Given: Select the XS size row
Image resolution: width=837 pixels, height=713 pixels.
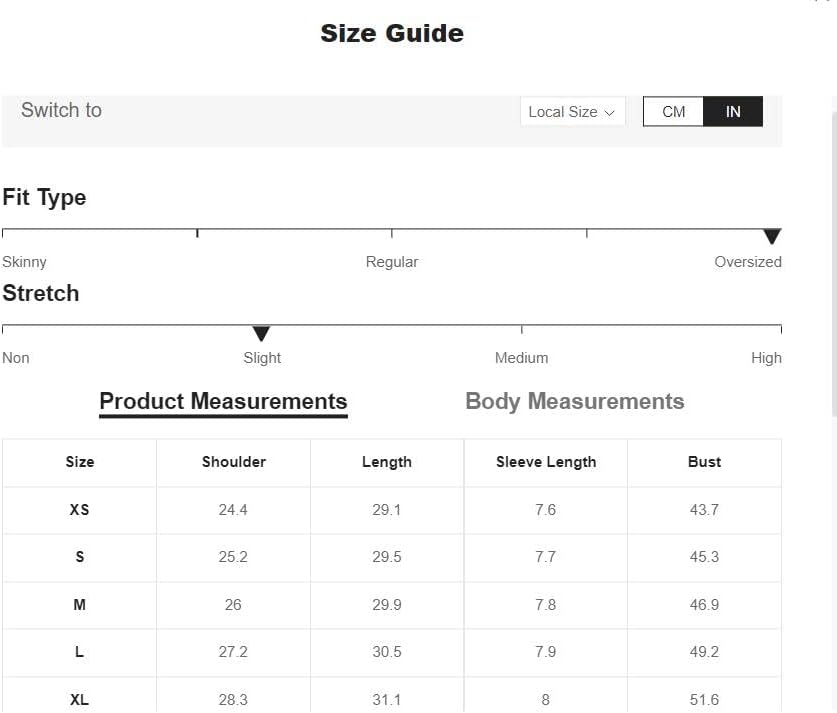Looking at the screenshot, I should [392, 510].
